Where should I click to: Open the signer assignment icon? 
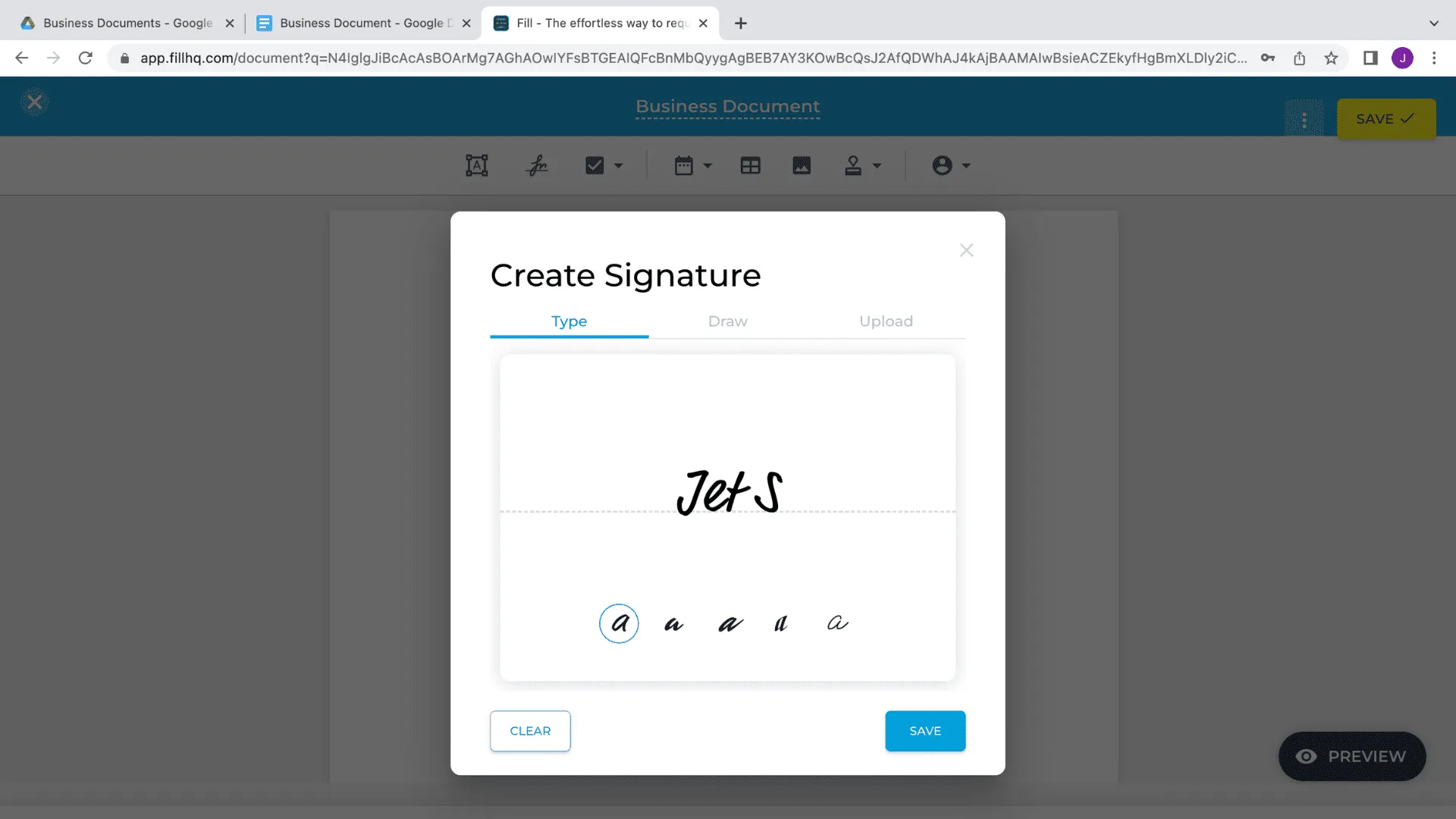(943, 165)
